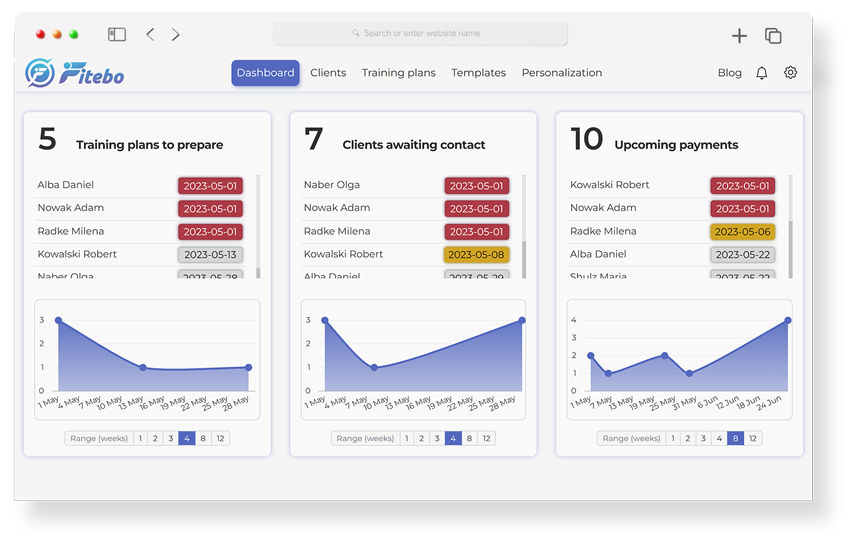Open the Templates page

478,73
